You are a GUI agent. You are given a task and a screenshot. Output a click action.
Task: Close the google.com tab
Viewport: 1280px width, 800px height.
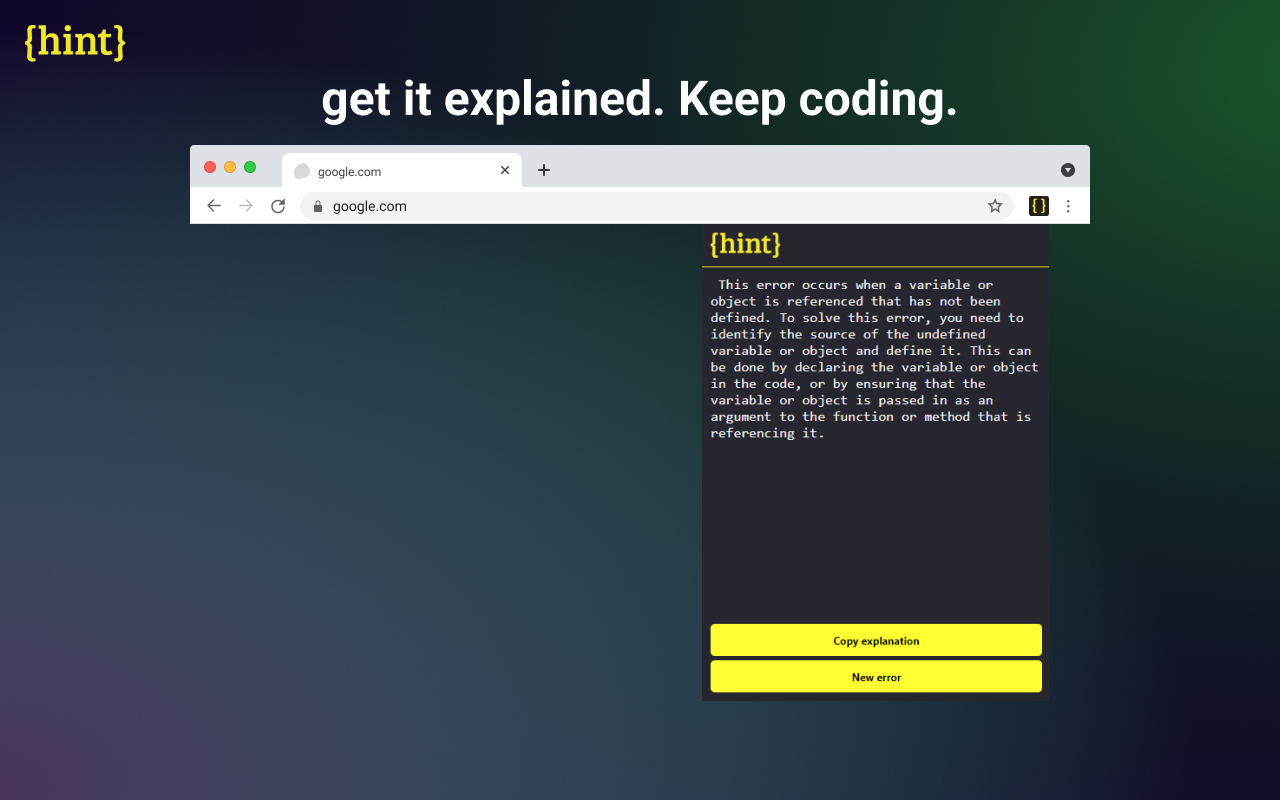505,170
